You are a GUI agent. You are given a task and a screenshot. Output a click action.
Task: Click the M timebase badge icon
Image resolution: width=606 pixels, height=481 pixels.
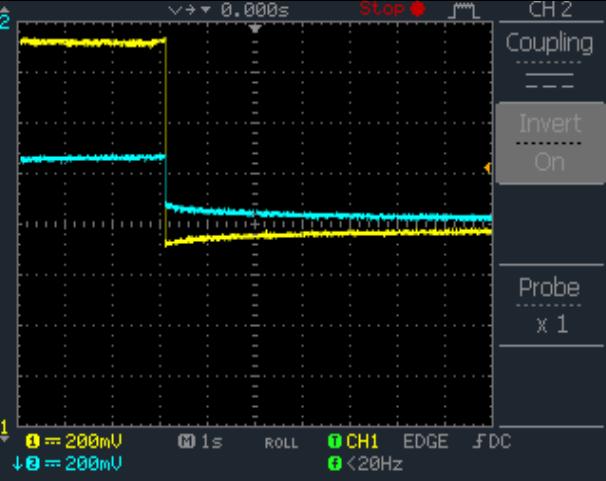[x=186, y=441]
